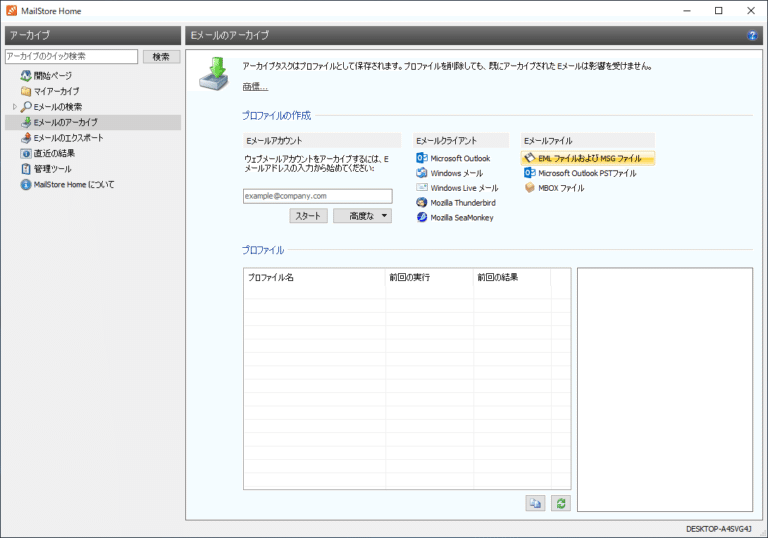768x538 pixels.
Task: Click the Eメールアカウント section header
Action: (322, 141)
